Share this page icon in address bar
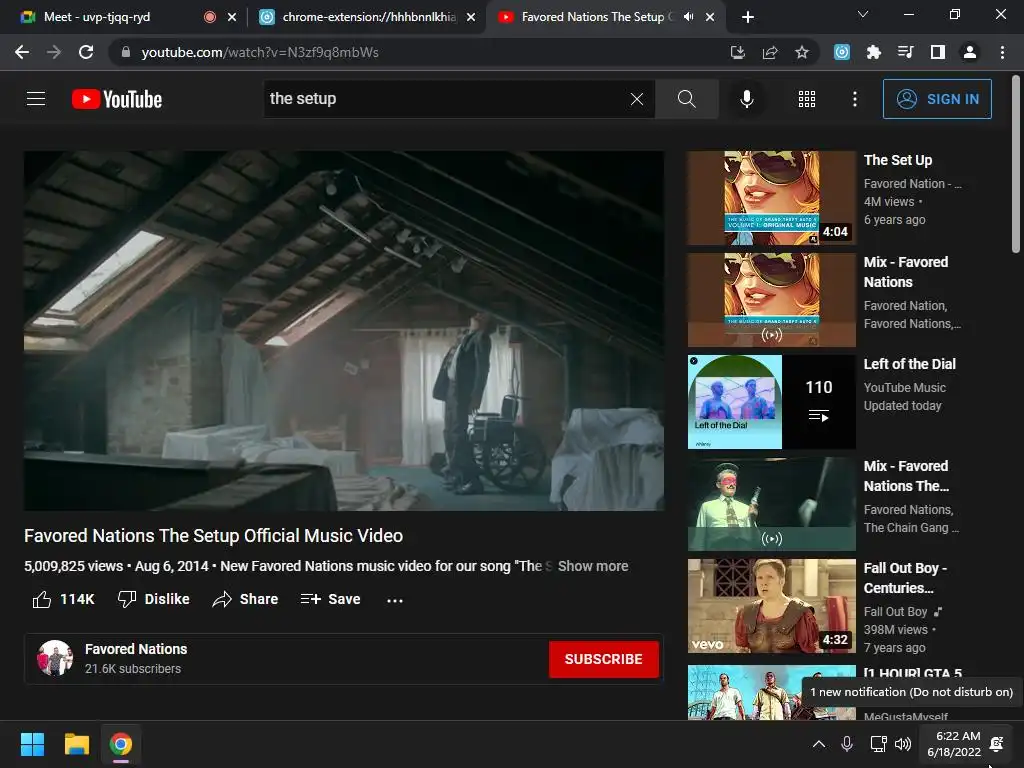 pyautogui.click(x=770, y=52)
